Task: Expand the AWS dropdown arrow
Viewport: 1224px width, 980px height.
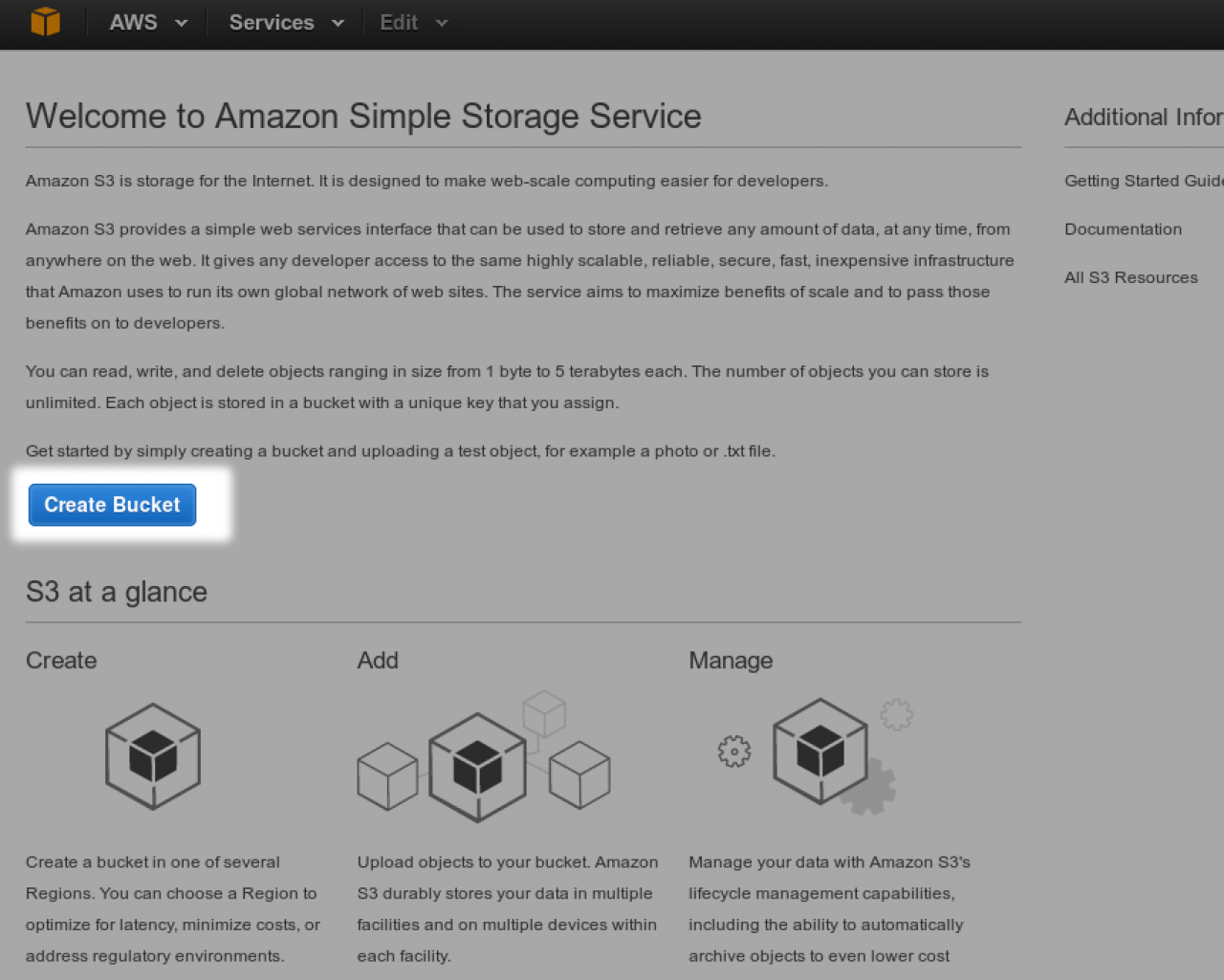Action: click(182, 23)
